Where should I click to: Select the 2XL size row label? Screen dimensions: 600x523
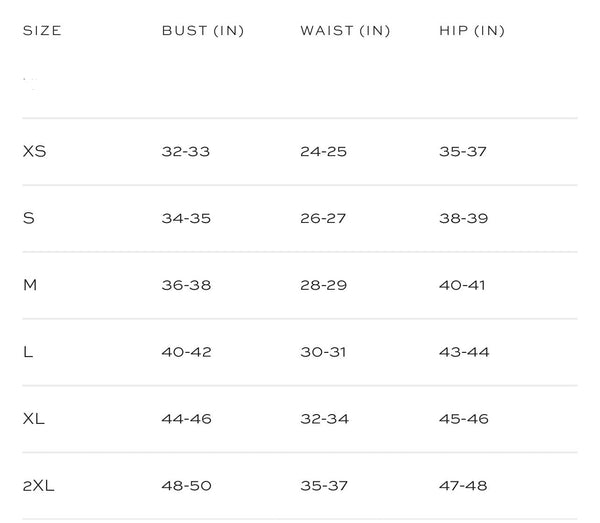38,486
